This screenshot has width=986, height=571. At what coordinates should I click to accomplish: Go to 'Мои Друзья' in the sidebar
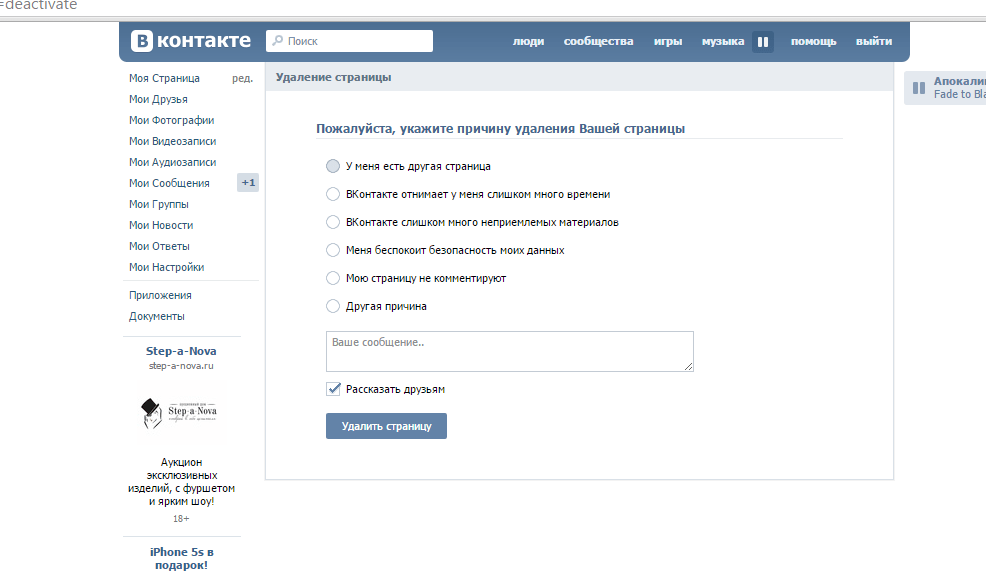(158, 99)
